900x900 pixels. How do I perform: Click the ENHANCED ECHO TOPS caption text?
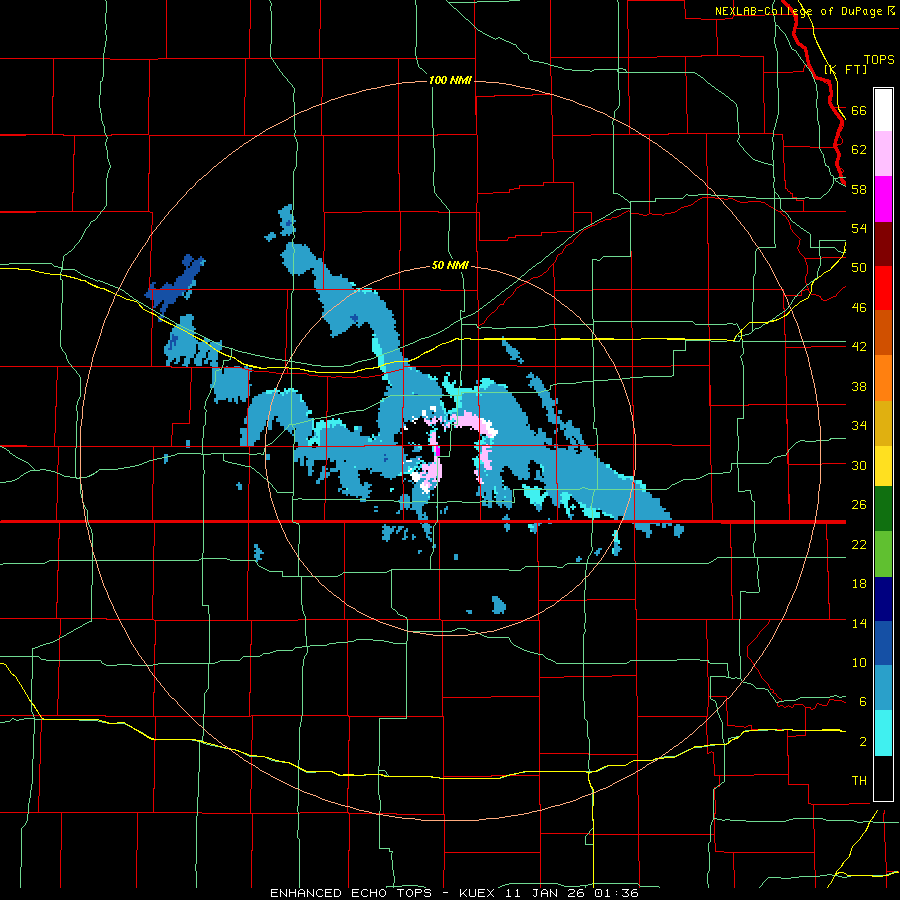coord(351,893)
